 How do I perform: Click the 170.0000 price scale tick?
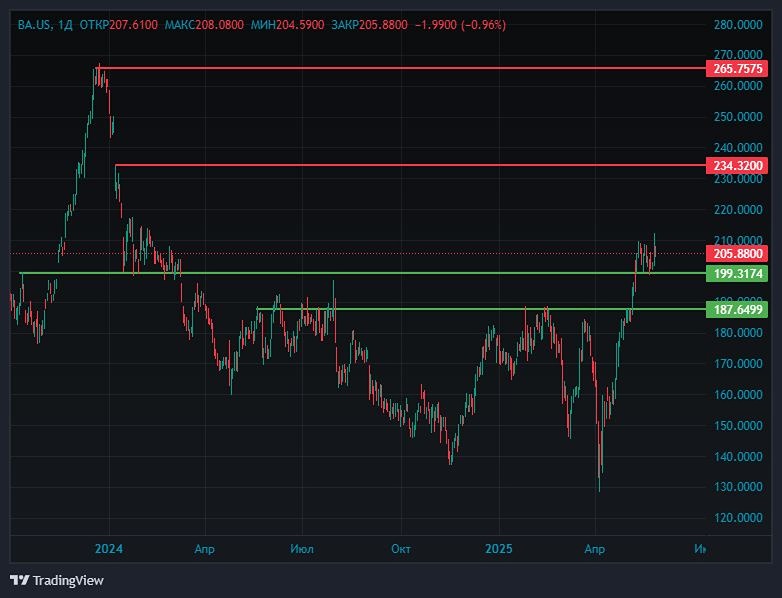(738, 364)
